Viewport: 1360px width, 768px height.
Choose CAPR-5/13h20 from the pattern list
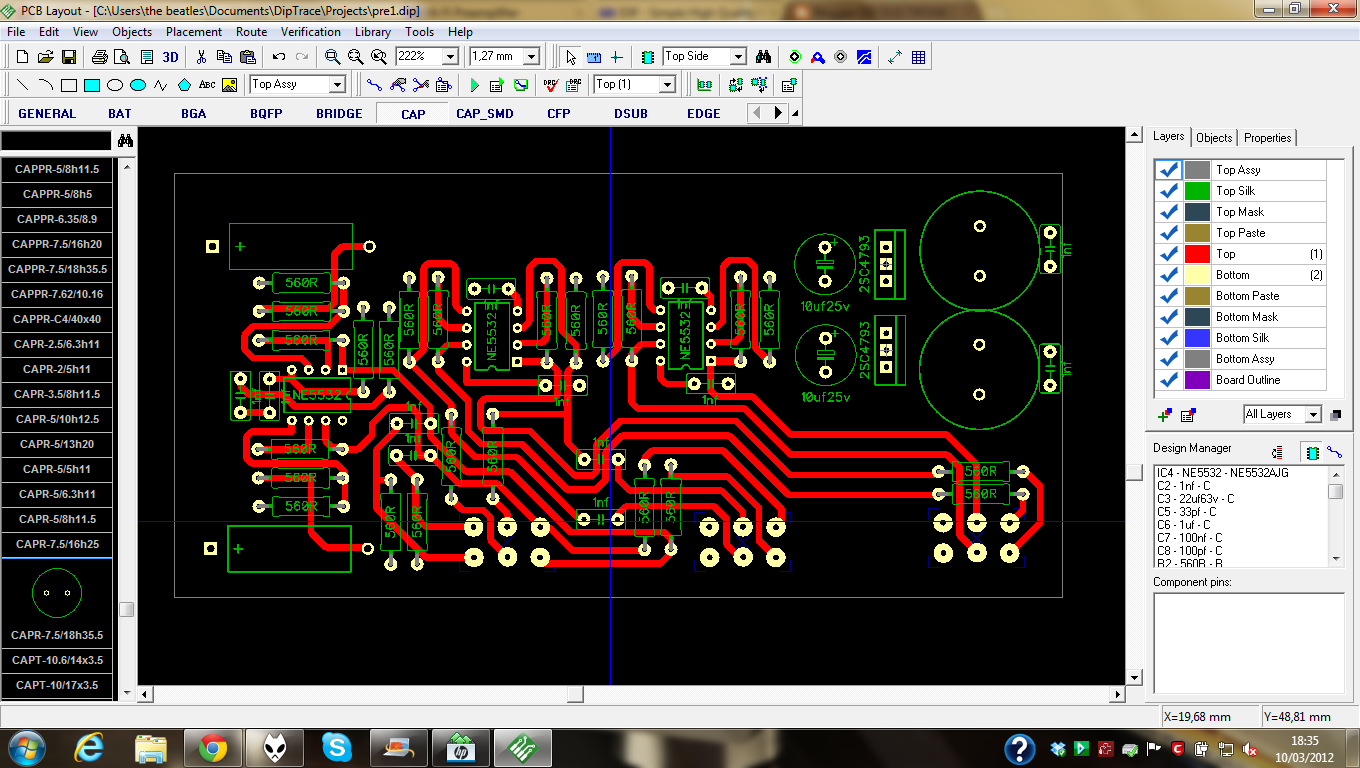pyautogui.click(x=57, y=444)
